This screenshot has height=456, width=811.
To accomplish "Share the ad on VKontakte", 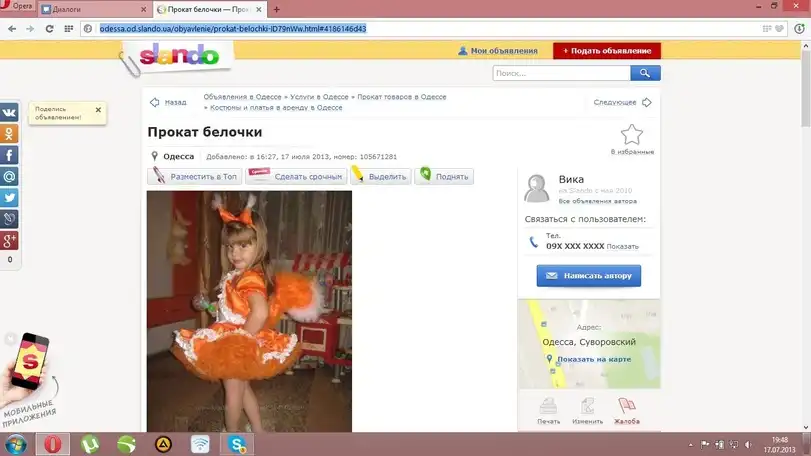I will (9, 113).
